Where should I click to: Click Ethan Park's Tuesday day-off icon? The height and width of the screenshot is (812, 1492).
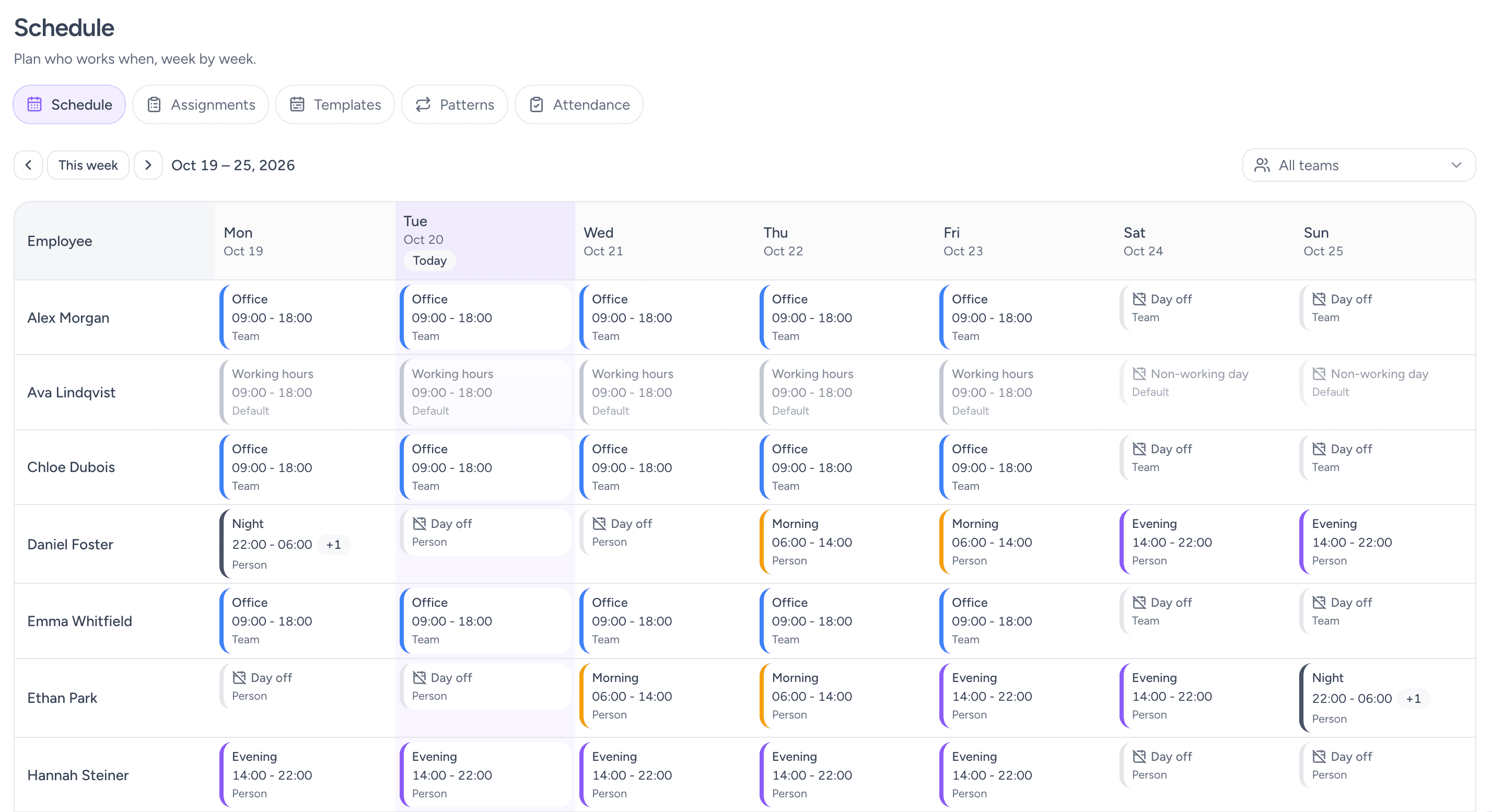(419, 678)
